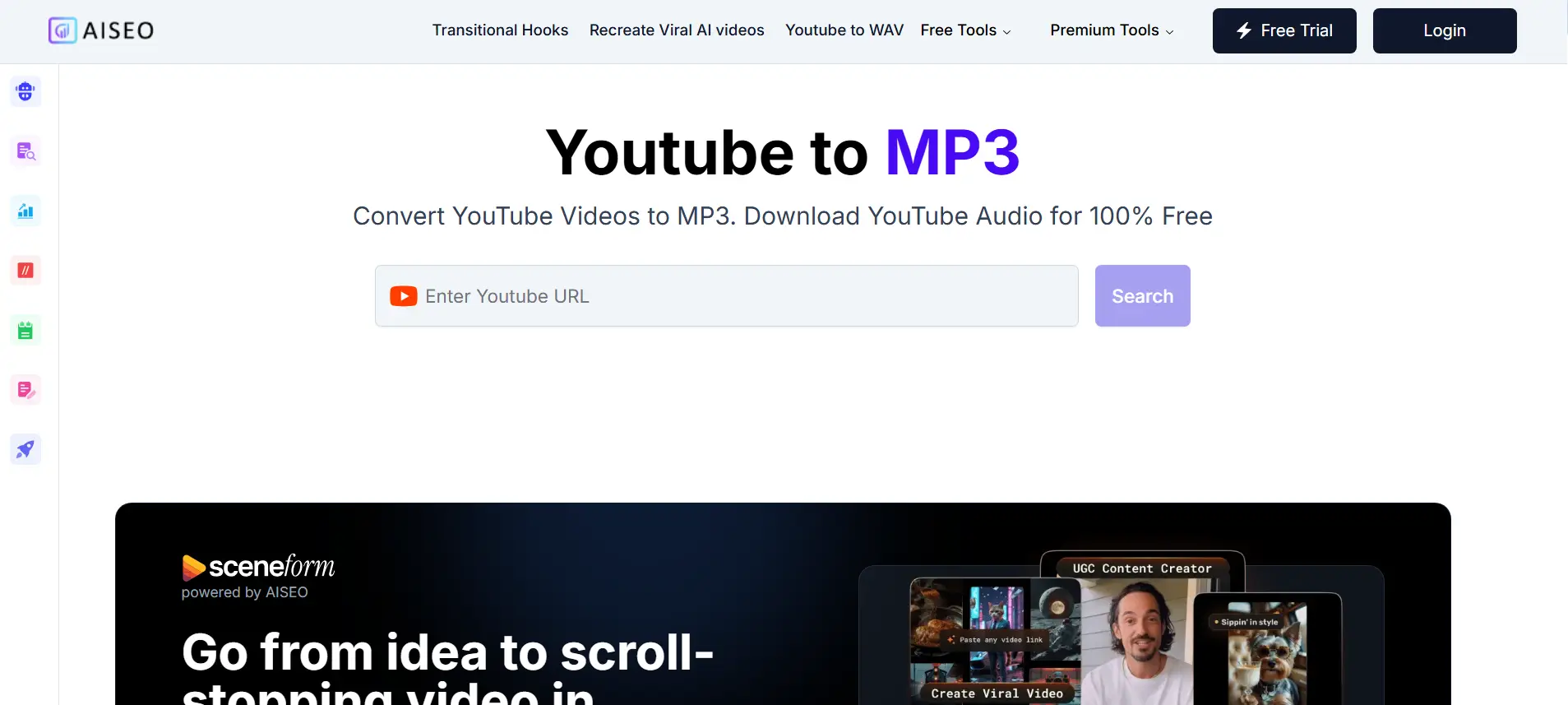Click the red double-slash sidebar icon
This screenshot has width=1568, height=705.
pos(25,271)
